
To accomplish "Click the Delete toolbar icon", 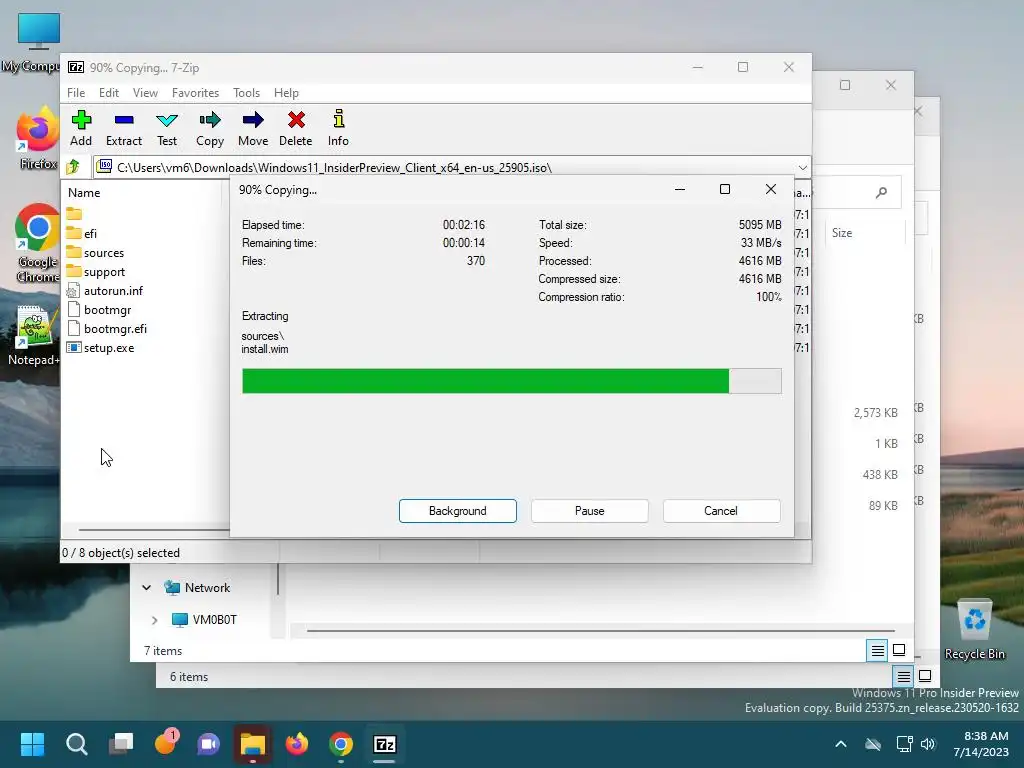I will (296, 128).
